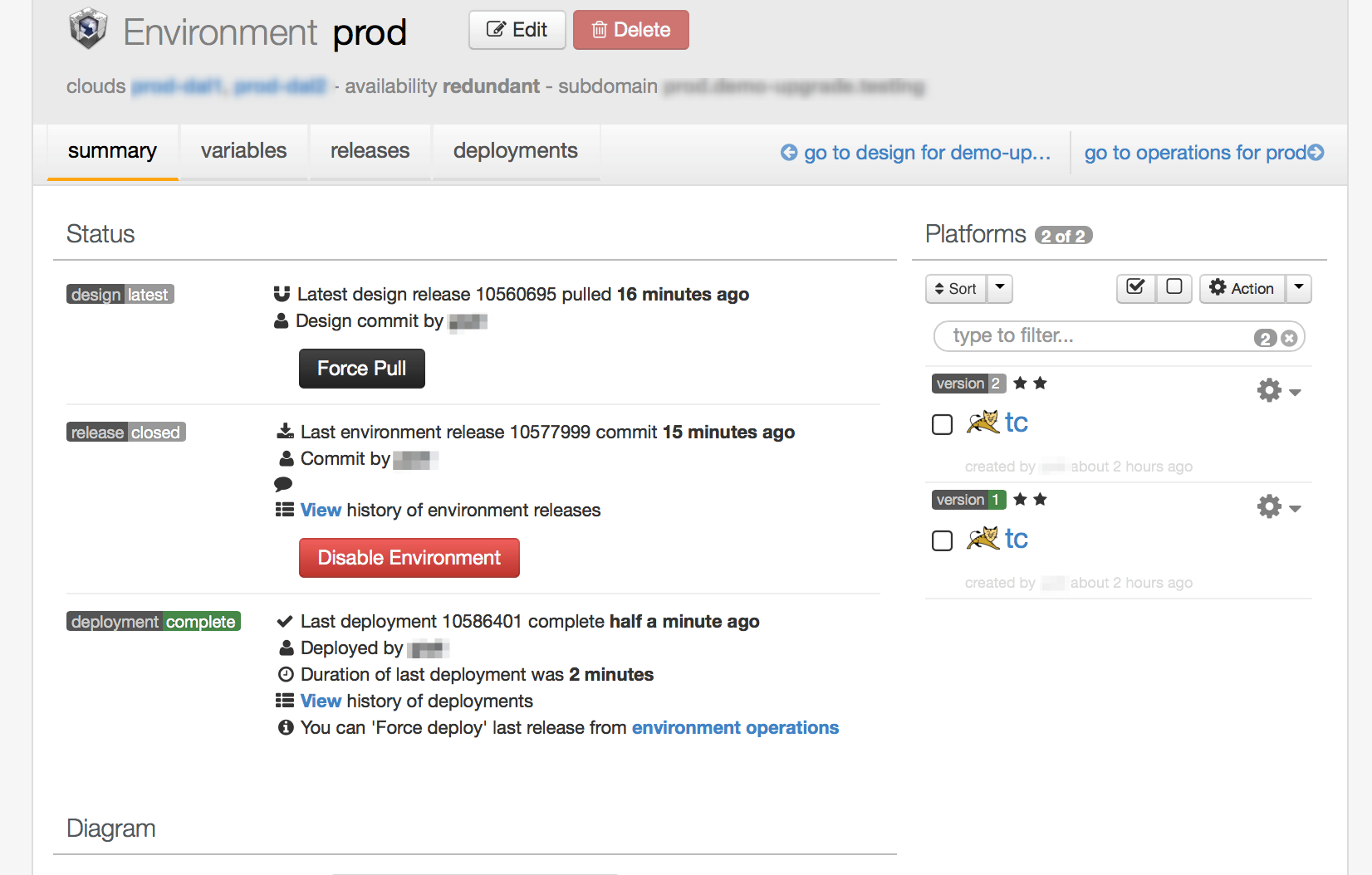Image resolution: width=1372 pixels, height=875 pixels.
Task: Expand the Sort dropdown arrow
Action: click(999, 288)
